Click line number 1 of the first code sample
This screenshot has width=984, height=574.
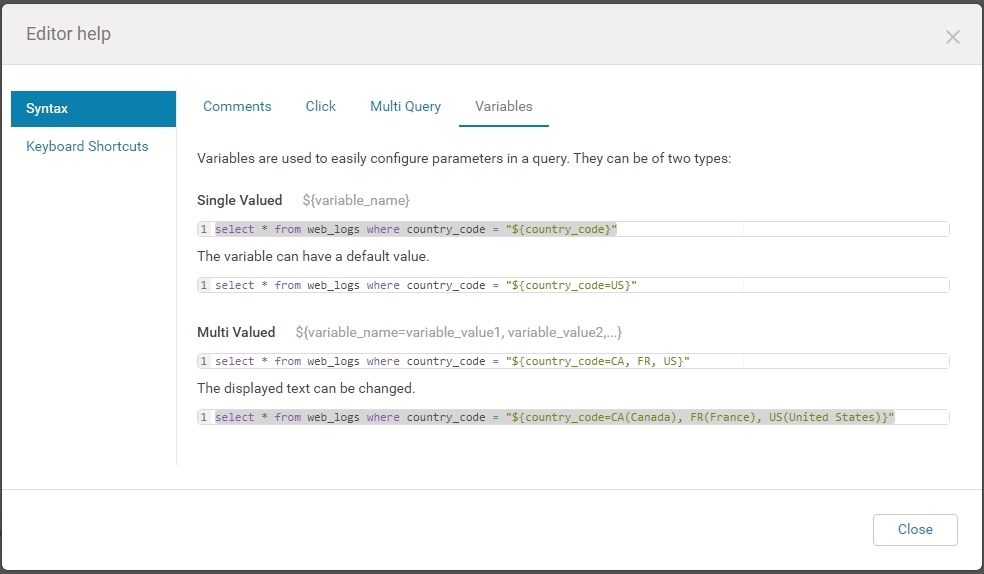tap(203, 229)
